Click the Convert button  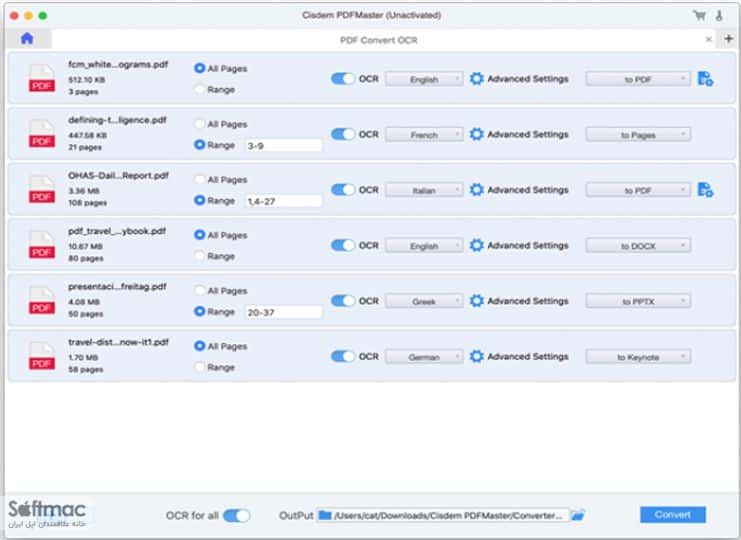[x=672, y=514]
